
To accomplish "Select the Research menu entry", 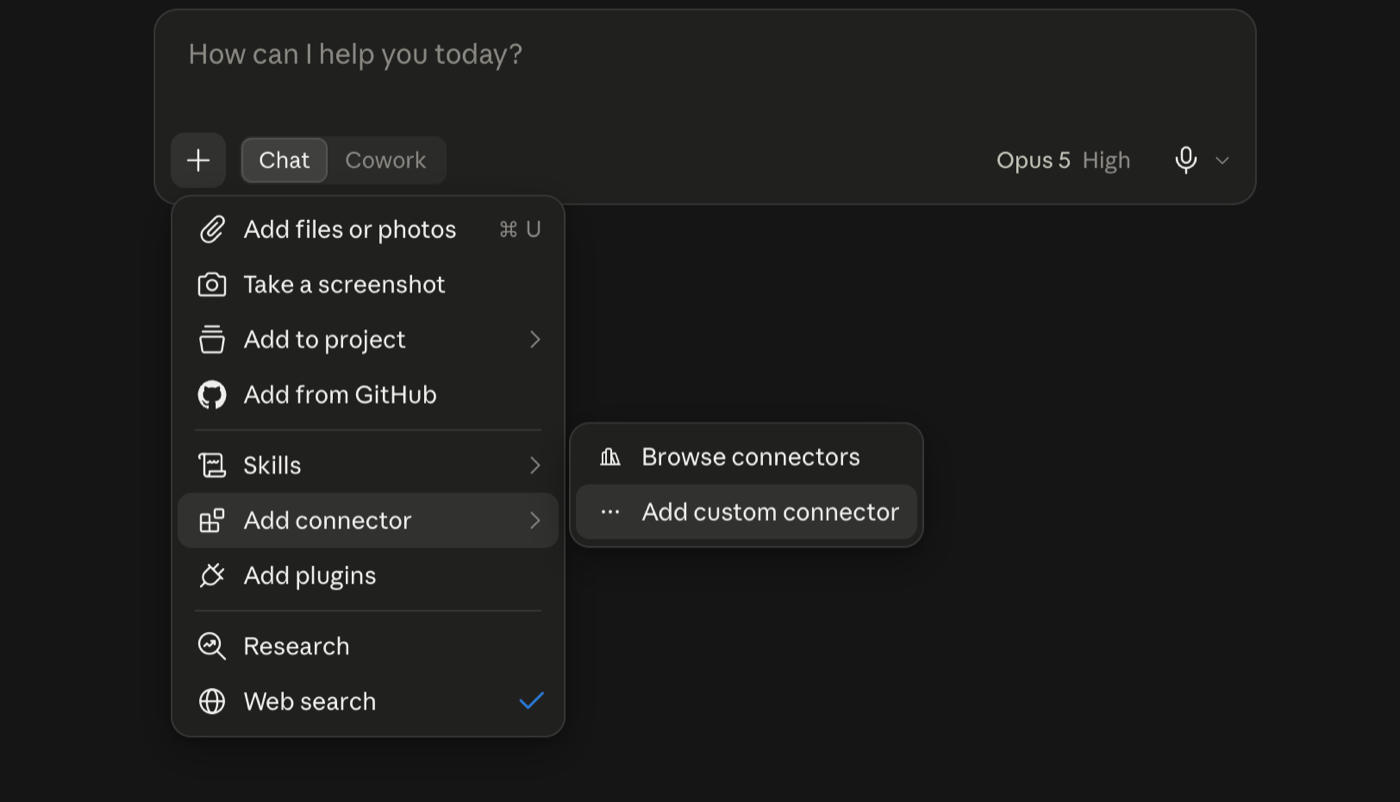I will click(368, 646).
